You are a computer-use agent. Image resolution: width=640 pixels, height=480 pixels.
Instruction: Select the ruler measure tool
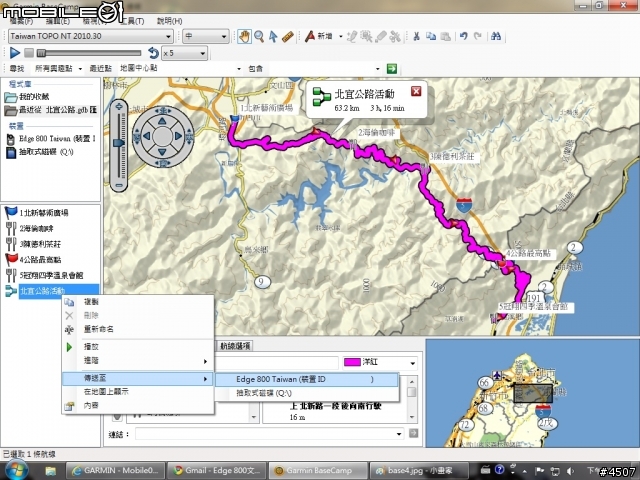pyautogui.click(x=288, y=37)
